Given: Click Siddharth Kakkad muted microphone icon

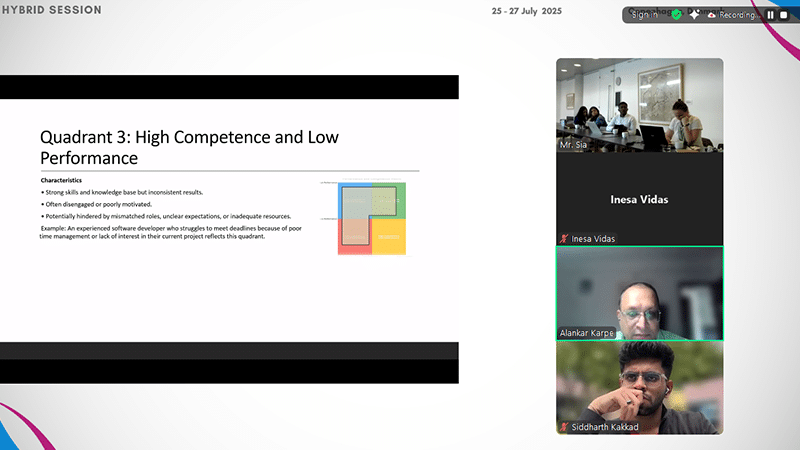Looking at the screenshot, I should coord(564,427).
